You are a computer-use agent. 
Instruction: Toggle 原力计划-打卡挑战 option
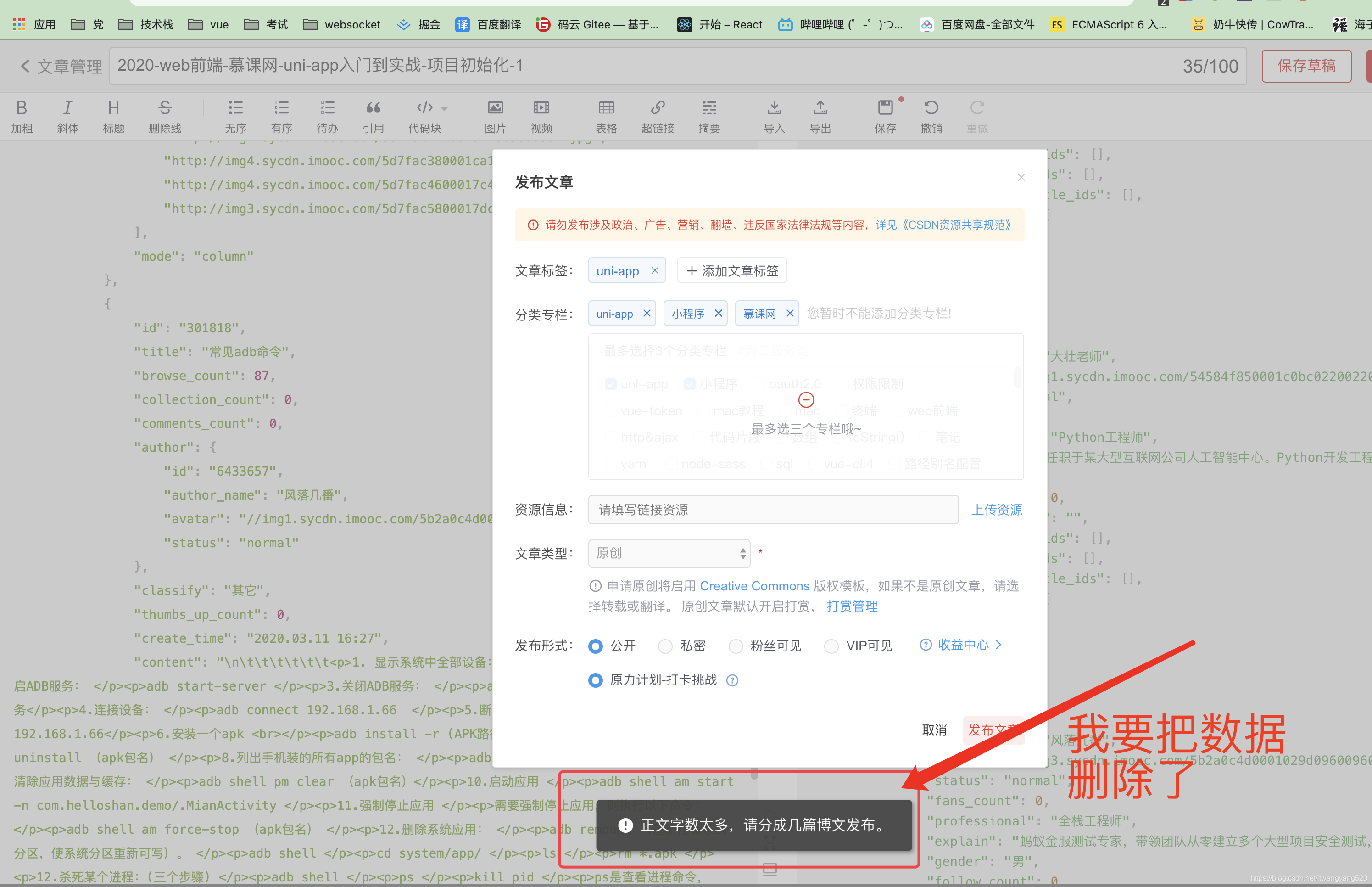click(596, 680)
